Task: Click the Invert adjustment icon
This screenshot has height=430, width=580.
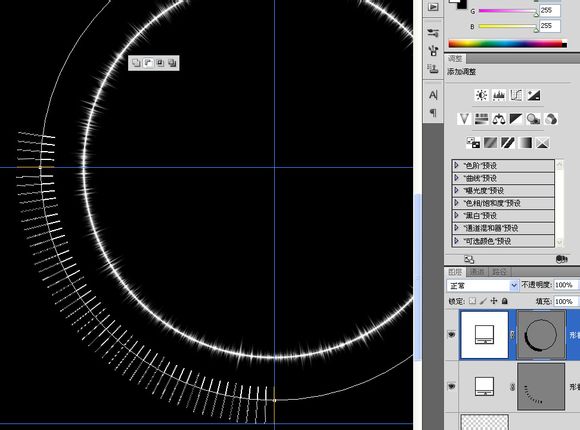Action: 473,143
